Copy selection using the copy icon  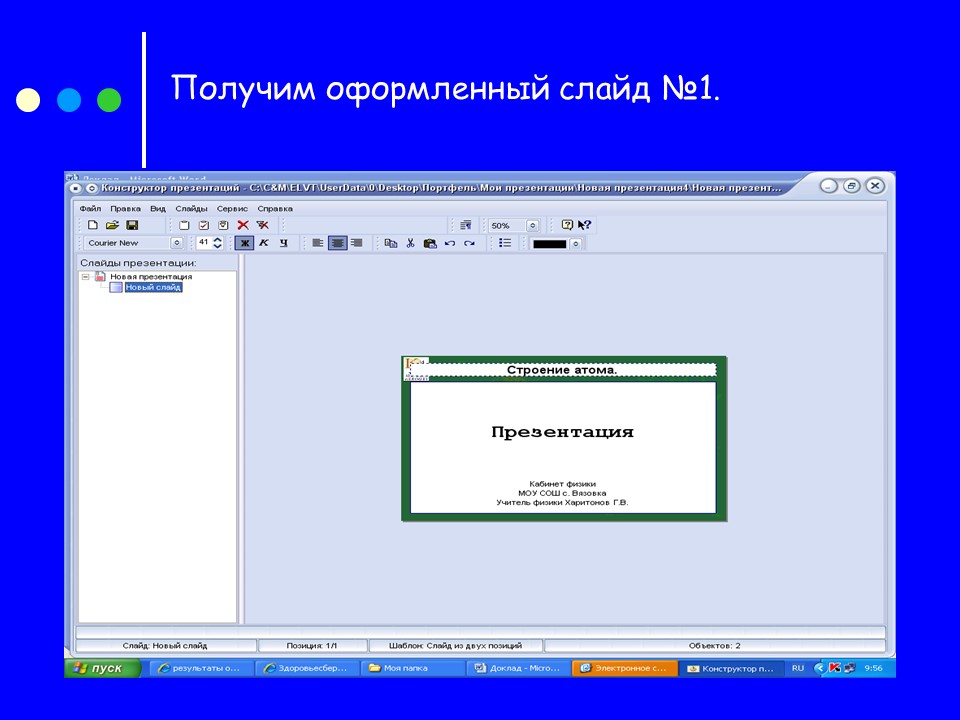coord(391,243)
